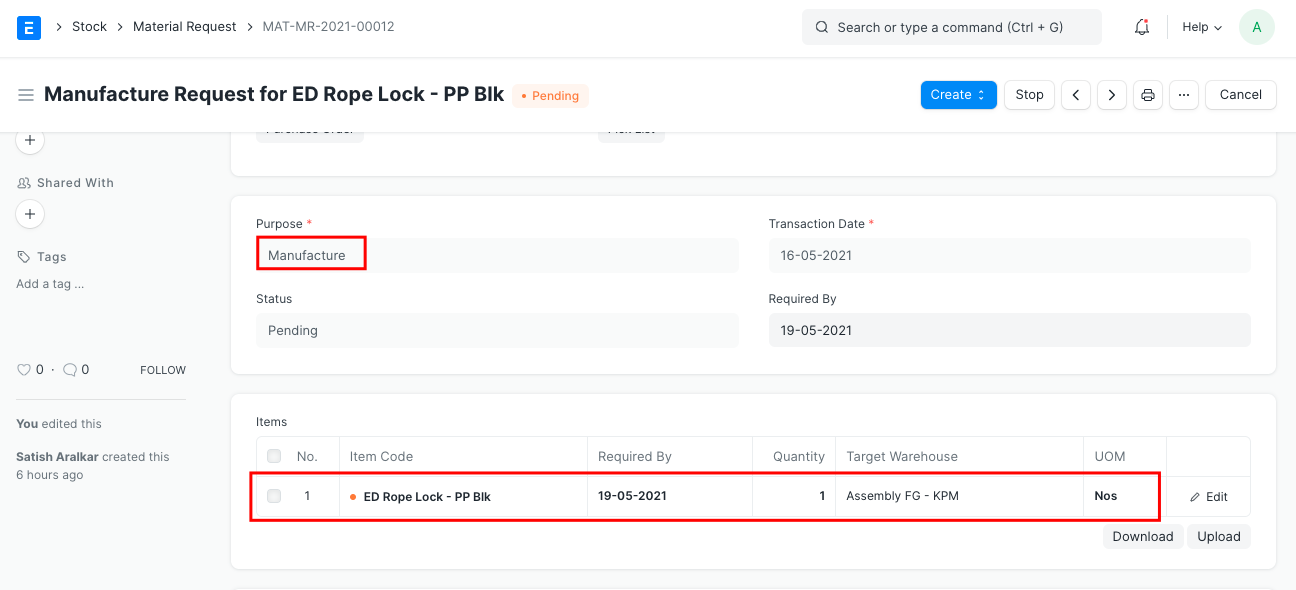1296x590 pixels.
Task: Select all items header checkbox
Action: pos(274,457)
